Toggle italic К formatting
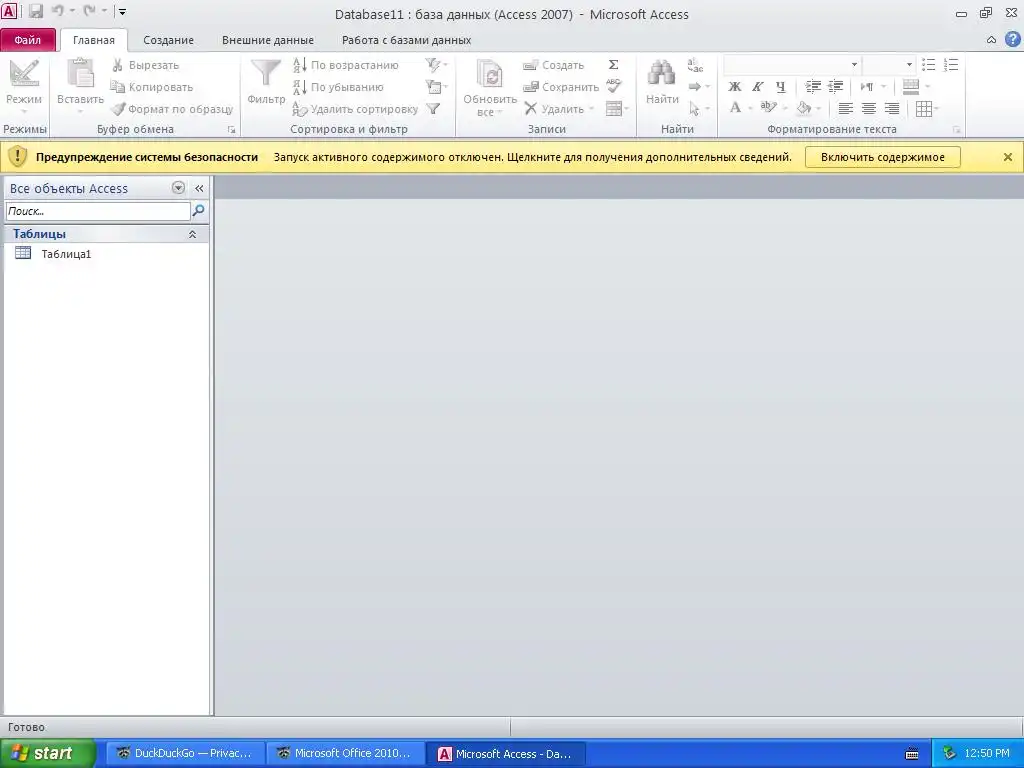Screen dimensions: 1024x768 (758, 87)
